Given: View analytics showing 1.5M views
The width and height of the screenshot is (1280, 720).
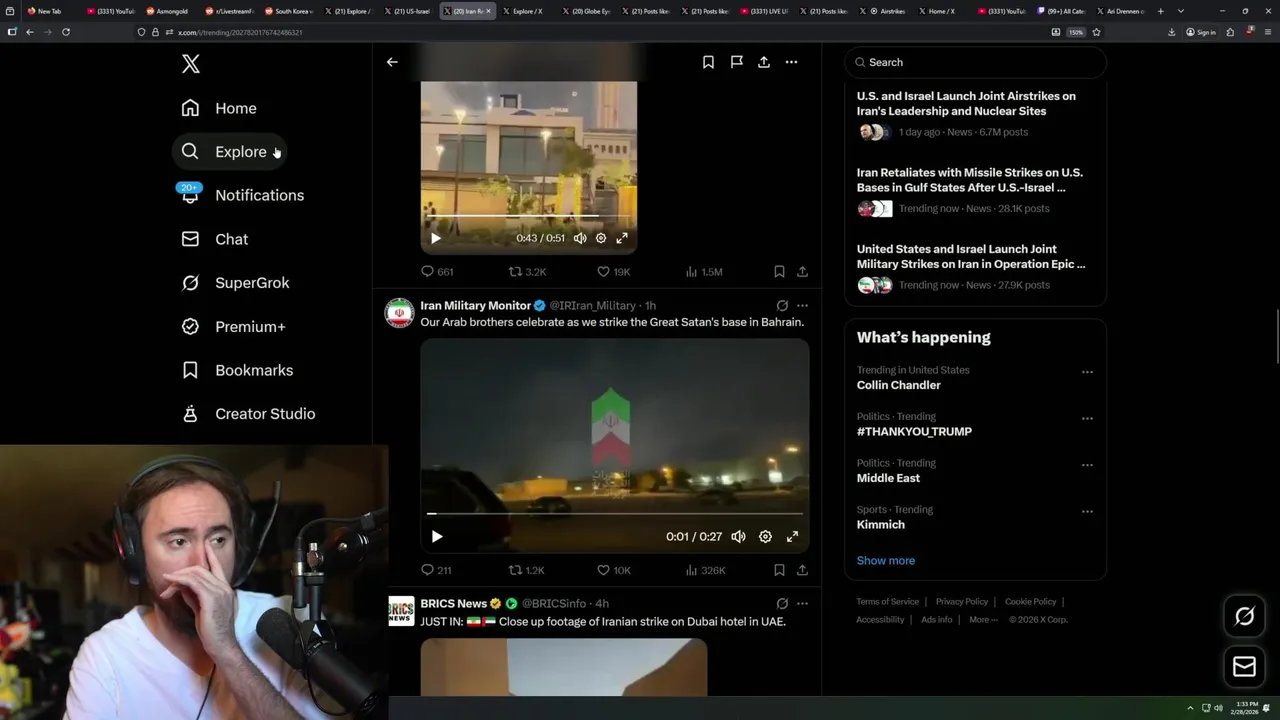Looking at the screenshot, I should 704,271.
